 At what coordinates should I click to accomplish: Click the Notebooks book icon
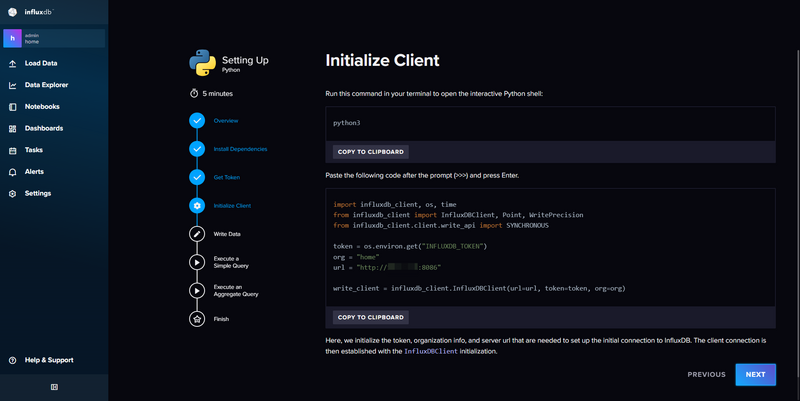tap(13, 107)
